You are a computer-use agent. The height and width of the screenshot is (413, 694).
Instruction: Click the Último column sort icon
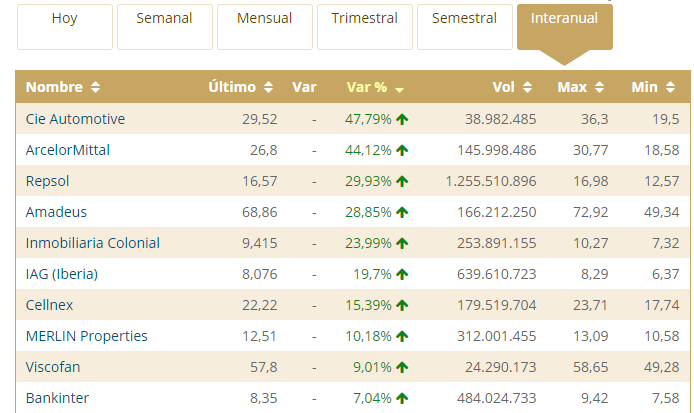tap(265, 87)
